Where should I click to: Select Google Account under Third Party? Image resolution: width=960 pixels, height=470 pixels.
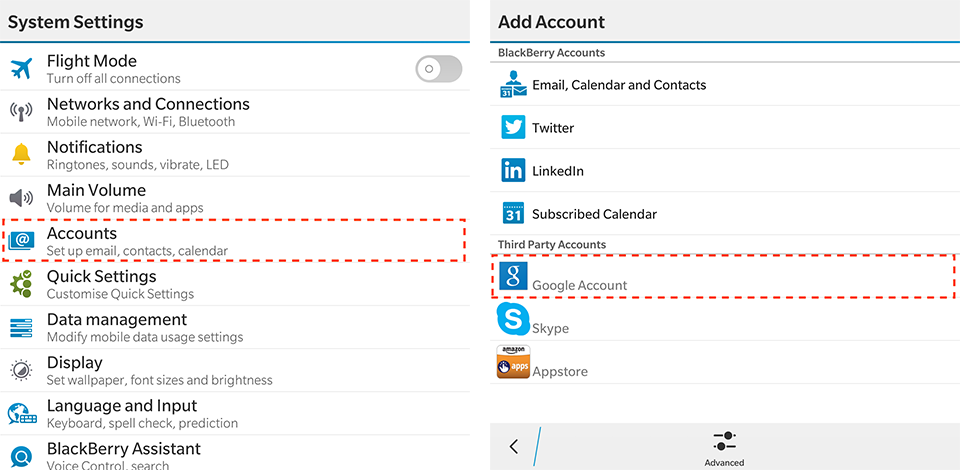(x=579, y=280)
